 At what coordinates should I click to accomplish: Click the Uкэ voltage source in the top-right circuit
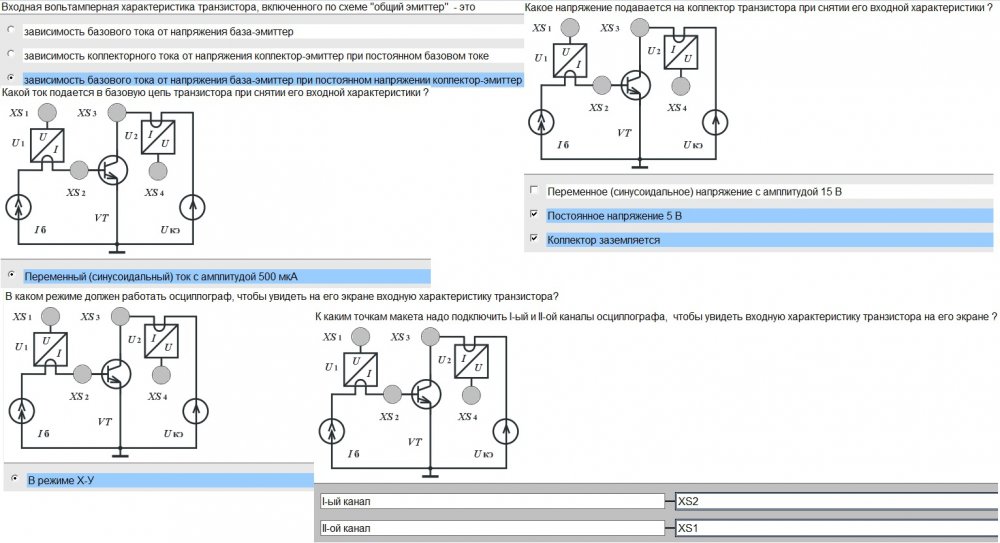pos(715,122)
